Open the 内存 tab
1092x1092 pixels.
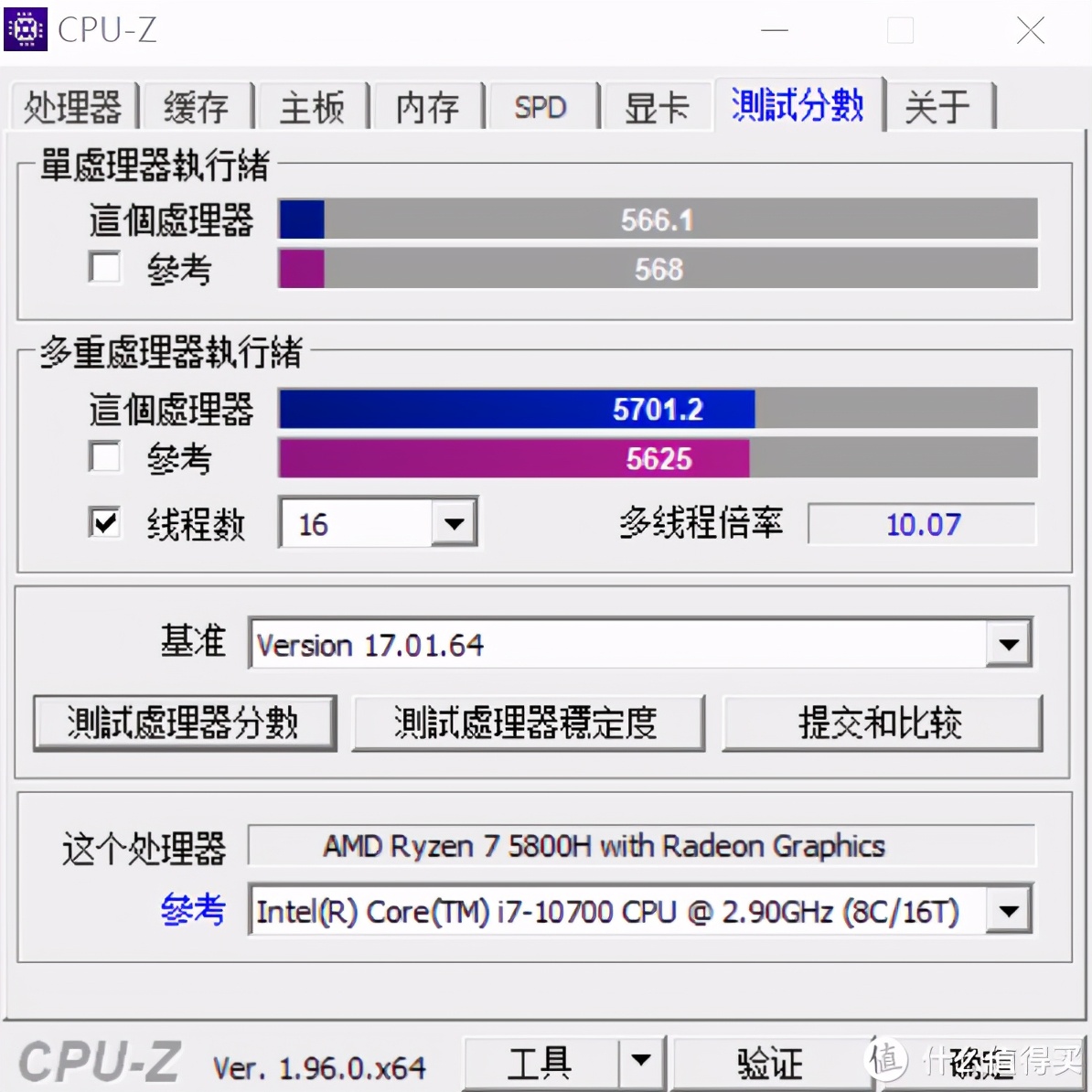[x=427, y=106]
